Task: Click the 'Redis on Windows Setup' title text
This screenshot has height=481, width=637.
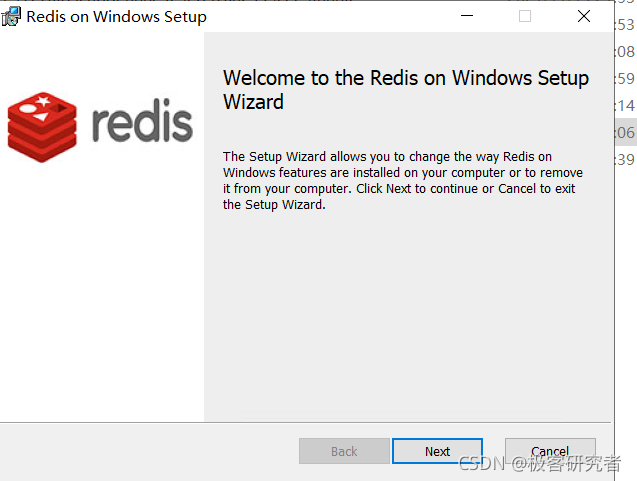Action: click(117, 17)
